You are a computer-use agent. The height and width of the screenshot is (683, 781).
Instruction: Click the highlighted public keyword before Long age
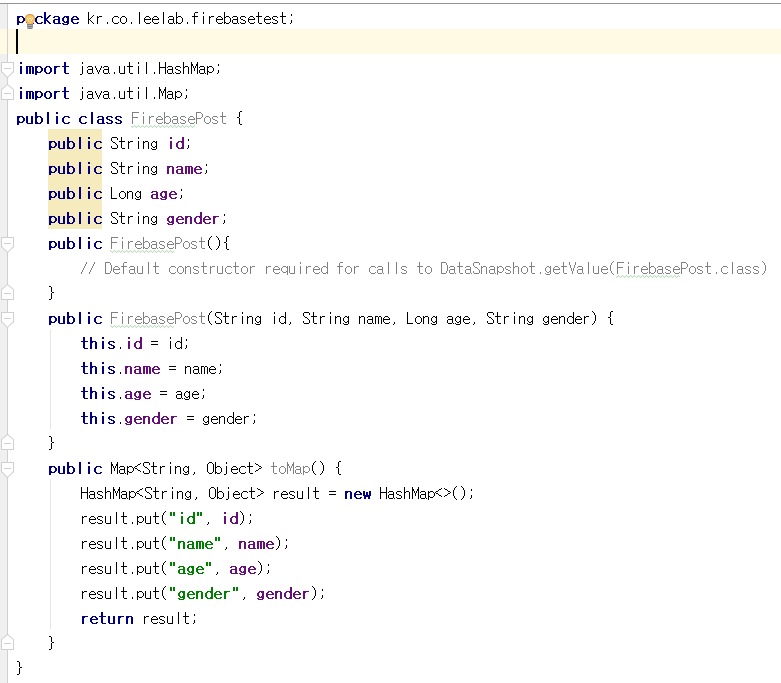[75, 194]
